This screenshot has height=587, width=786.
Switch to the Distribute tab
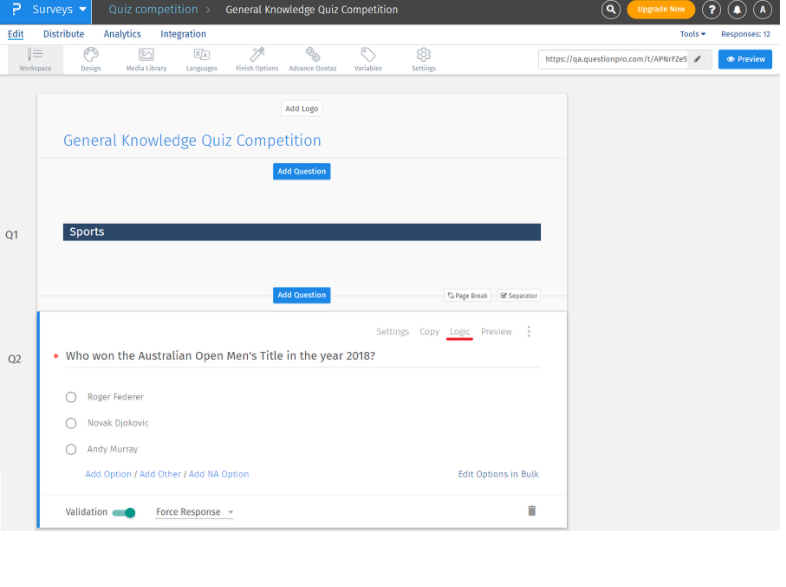(64, 34)
